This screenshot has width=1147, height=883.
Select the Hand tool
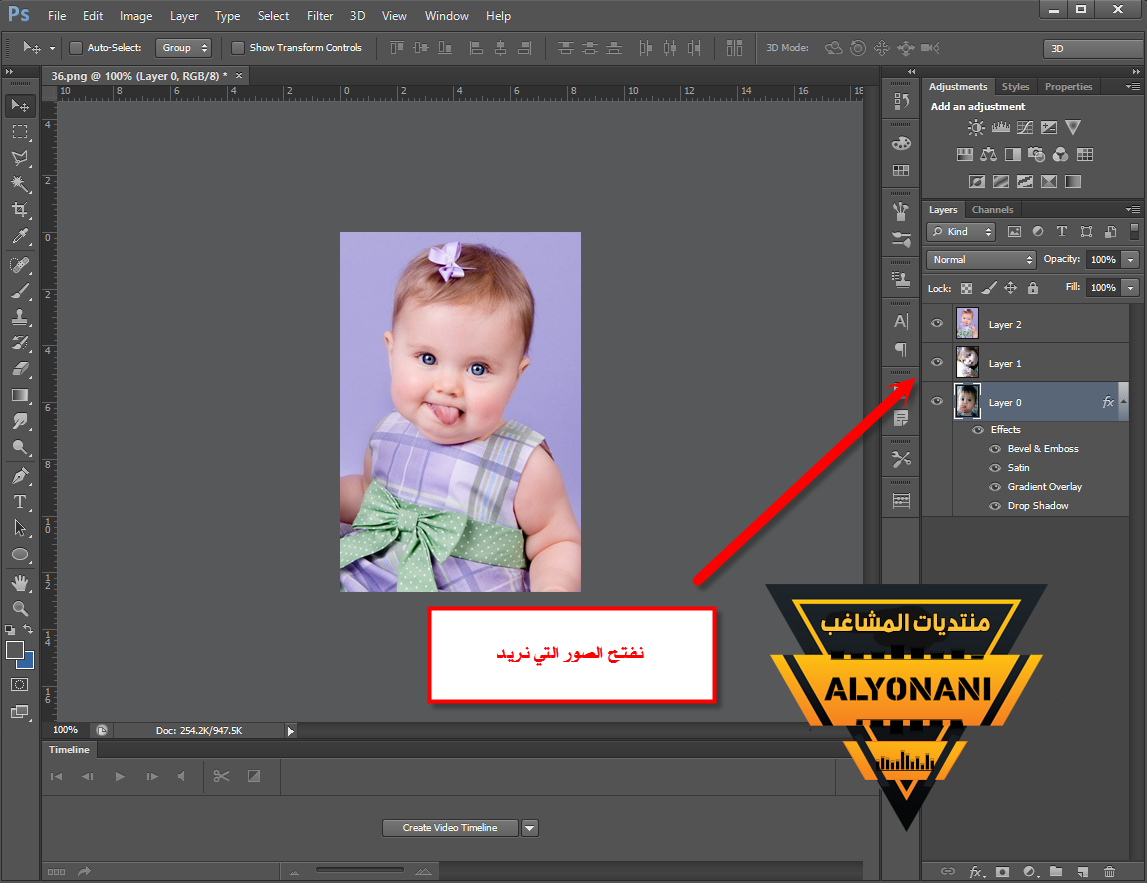(x=20, y=582)
